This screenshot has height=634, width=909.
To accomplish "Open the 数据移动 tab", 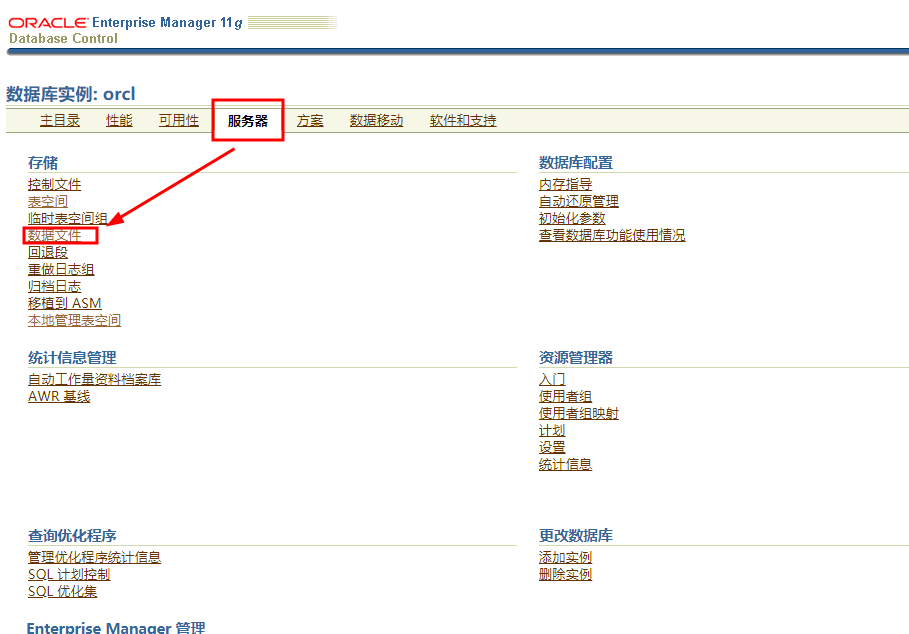I will pyautogui.click(x=376, y=121).
